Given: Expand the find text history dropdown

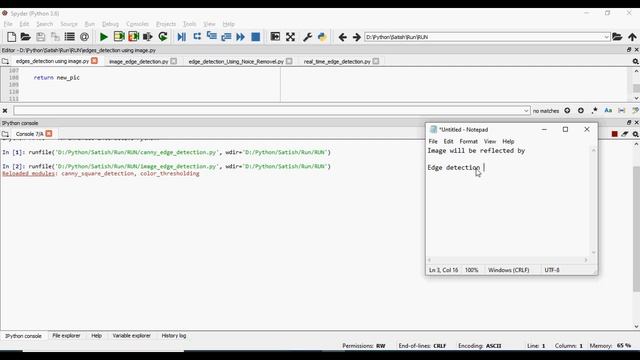Looking at the screenshot, I should coord(526,111).
